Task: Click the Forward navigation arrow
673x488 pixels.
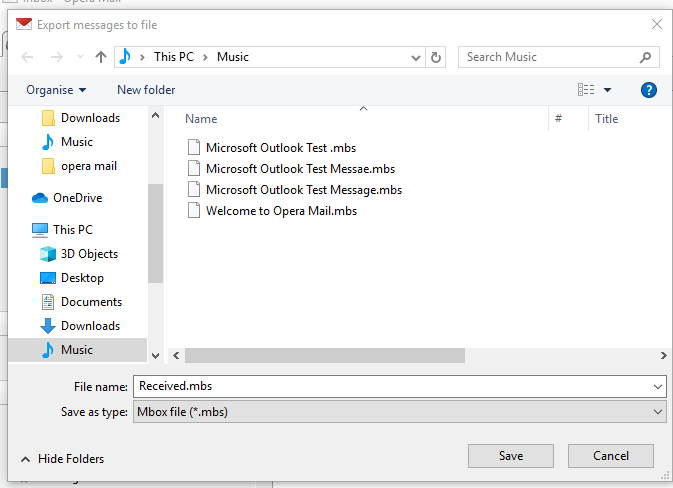Action: point(56,57)
